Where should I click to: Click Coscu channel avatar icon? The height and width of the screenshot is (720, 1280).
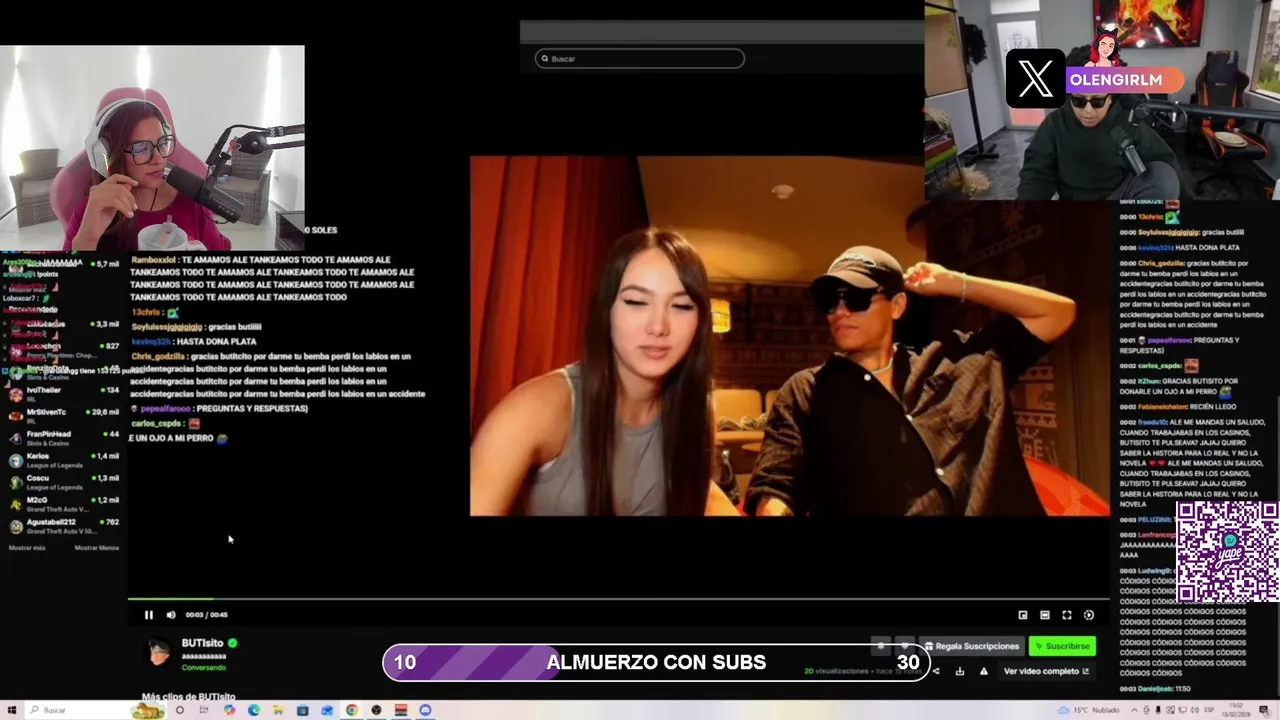point(15,482)
